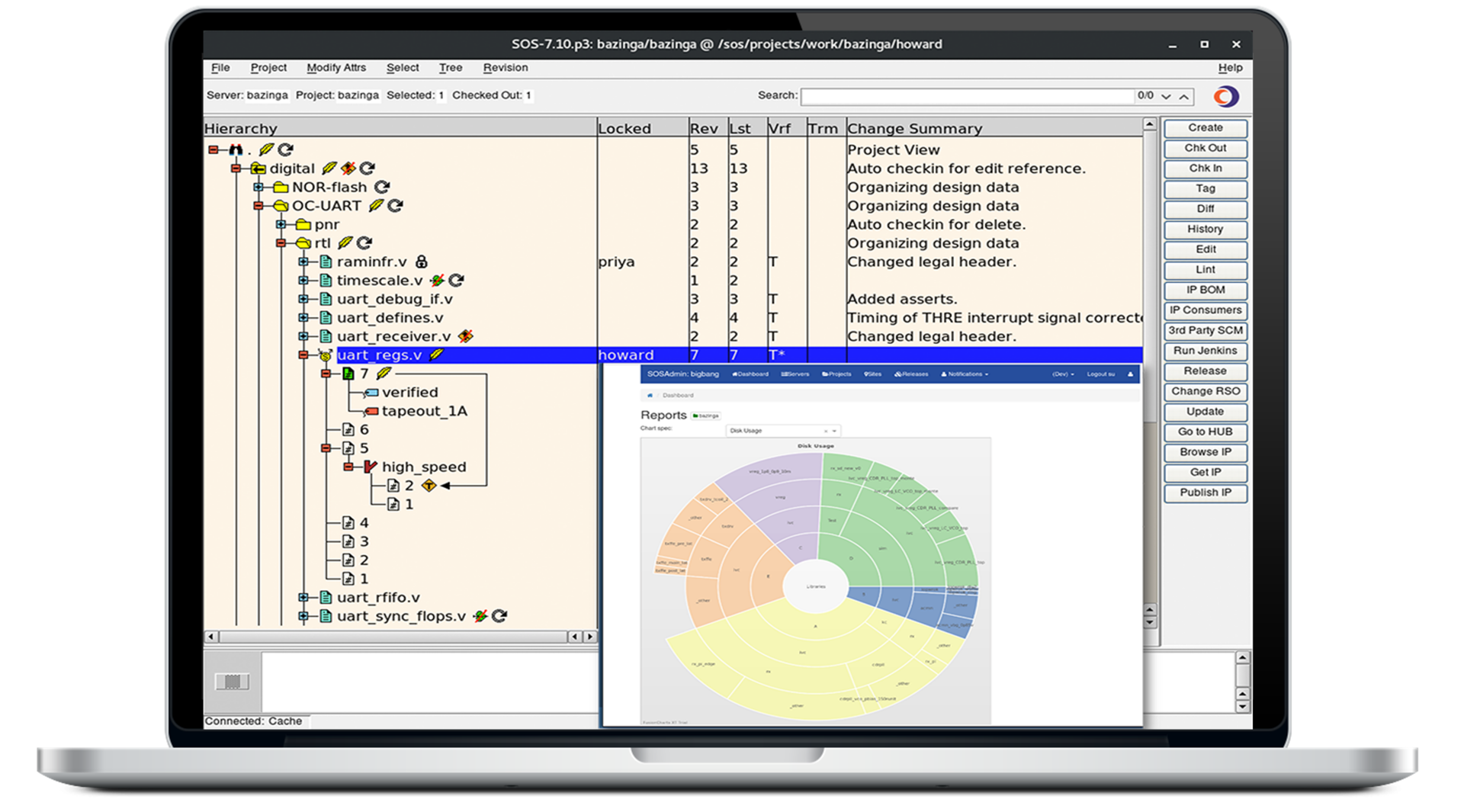Open the Modify Attrs menu
This screenshot has height=812, width=1464.
[x=335, y=67]
